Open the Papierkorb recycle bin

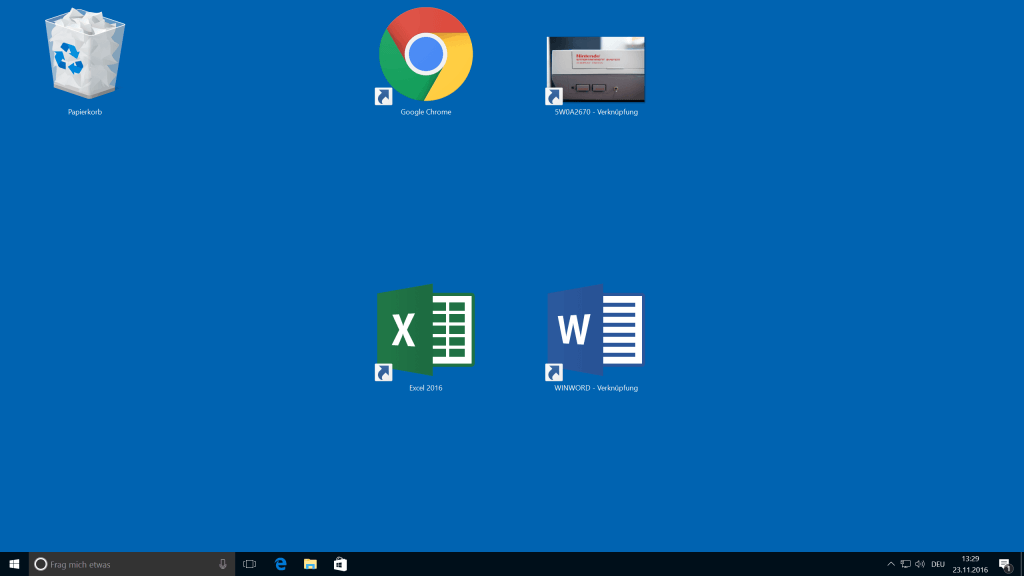84,55
